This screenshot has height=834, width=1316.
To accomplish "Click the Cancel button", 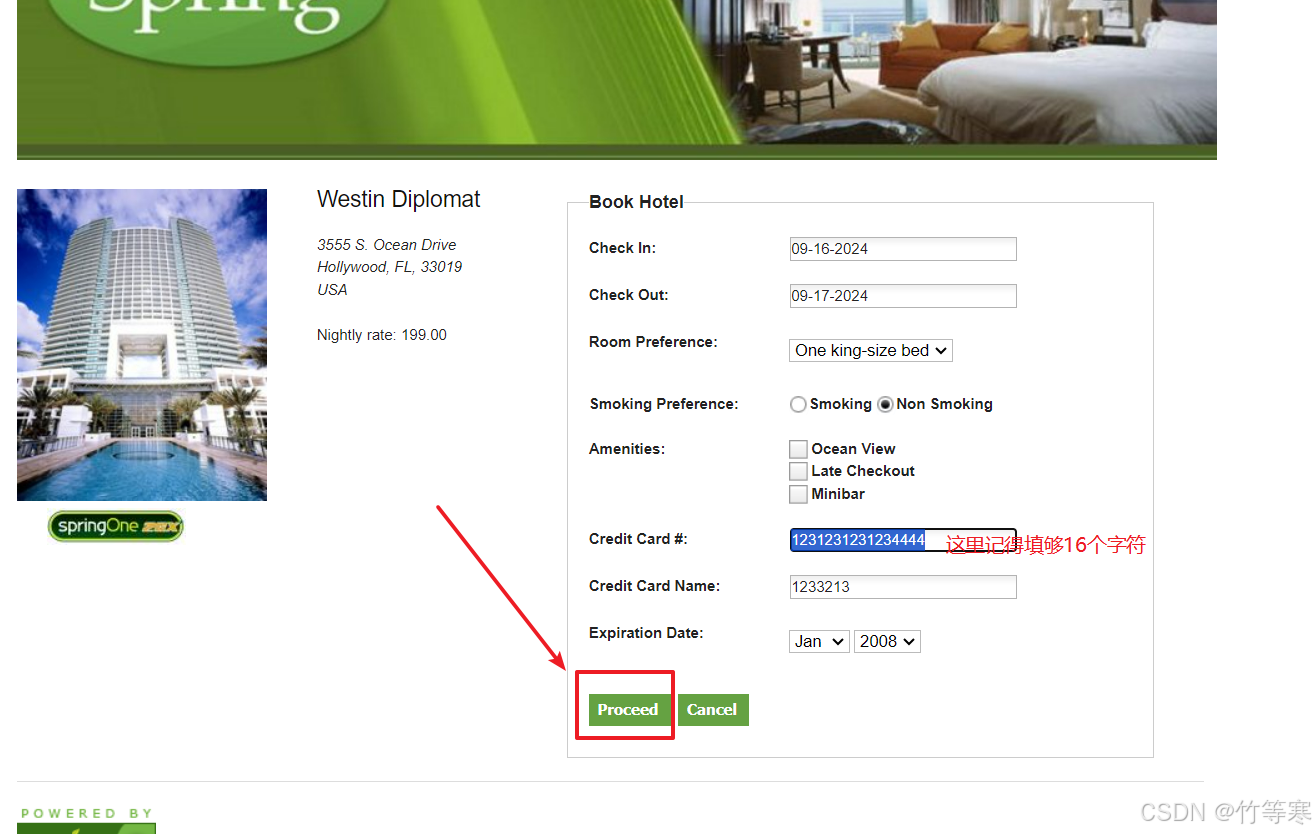I will coord(712,710).
